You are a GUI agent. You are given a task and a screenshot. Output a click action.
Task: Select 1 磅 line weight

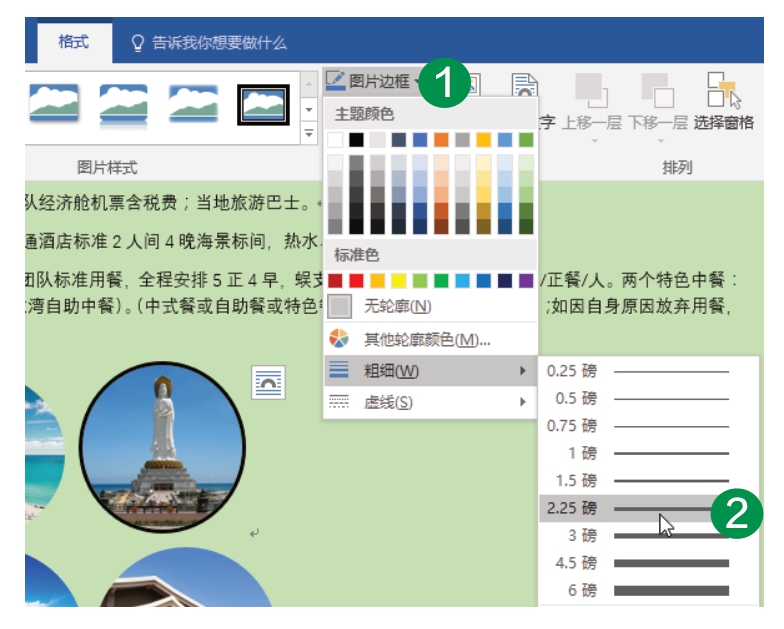pos(648,453)
